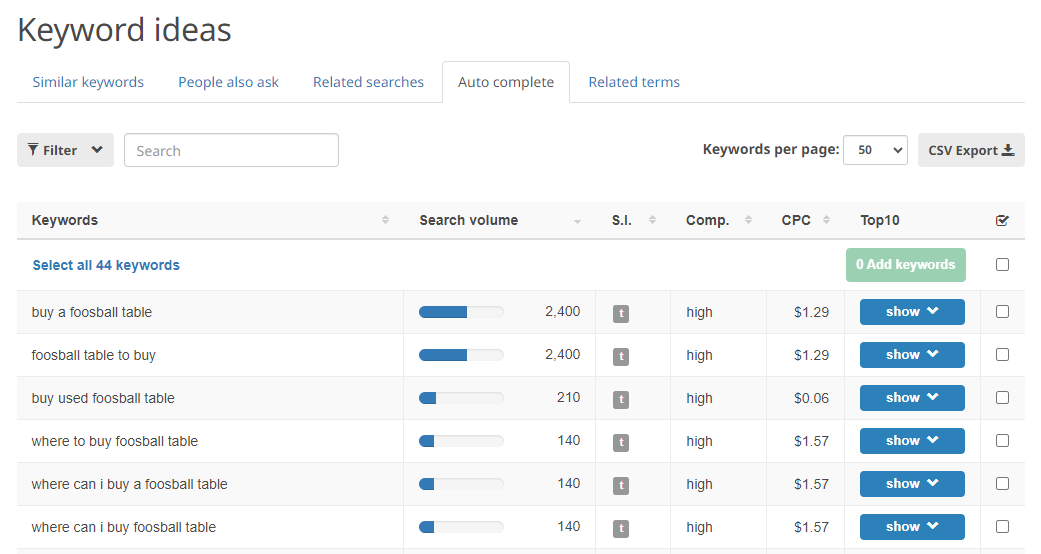The image size is (1041, 554).
Task: Select checkbox for 'where can i buy foosball table'
Action: (x=1002, y=527)
